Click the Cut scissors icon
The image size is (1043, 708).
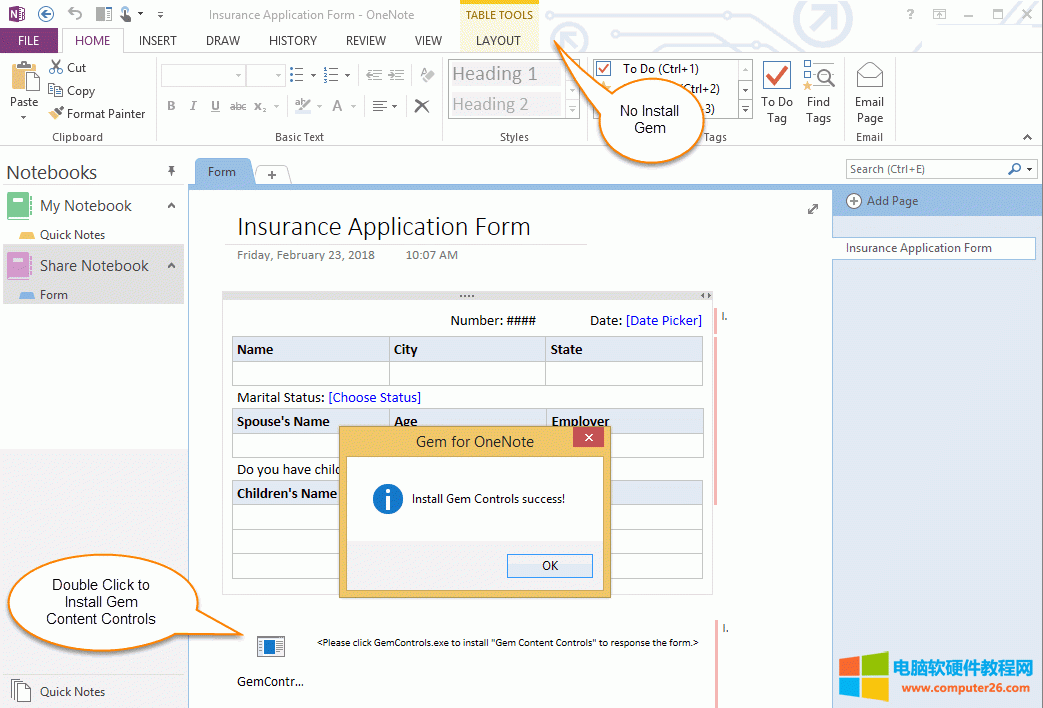coord(57,68)
